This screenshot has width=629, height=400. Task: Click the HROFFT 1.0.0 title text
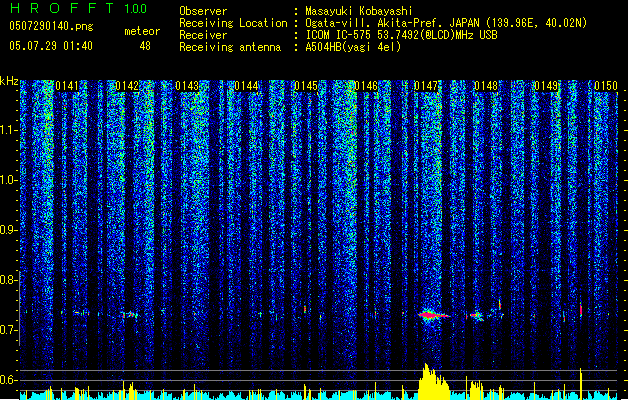pyautogui.click(x=78, y=8)
